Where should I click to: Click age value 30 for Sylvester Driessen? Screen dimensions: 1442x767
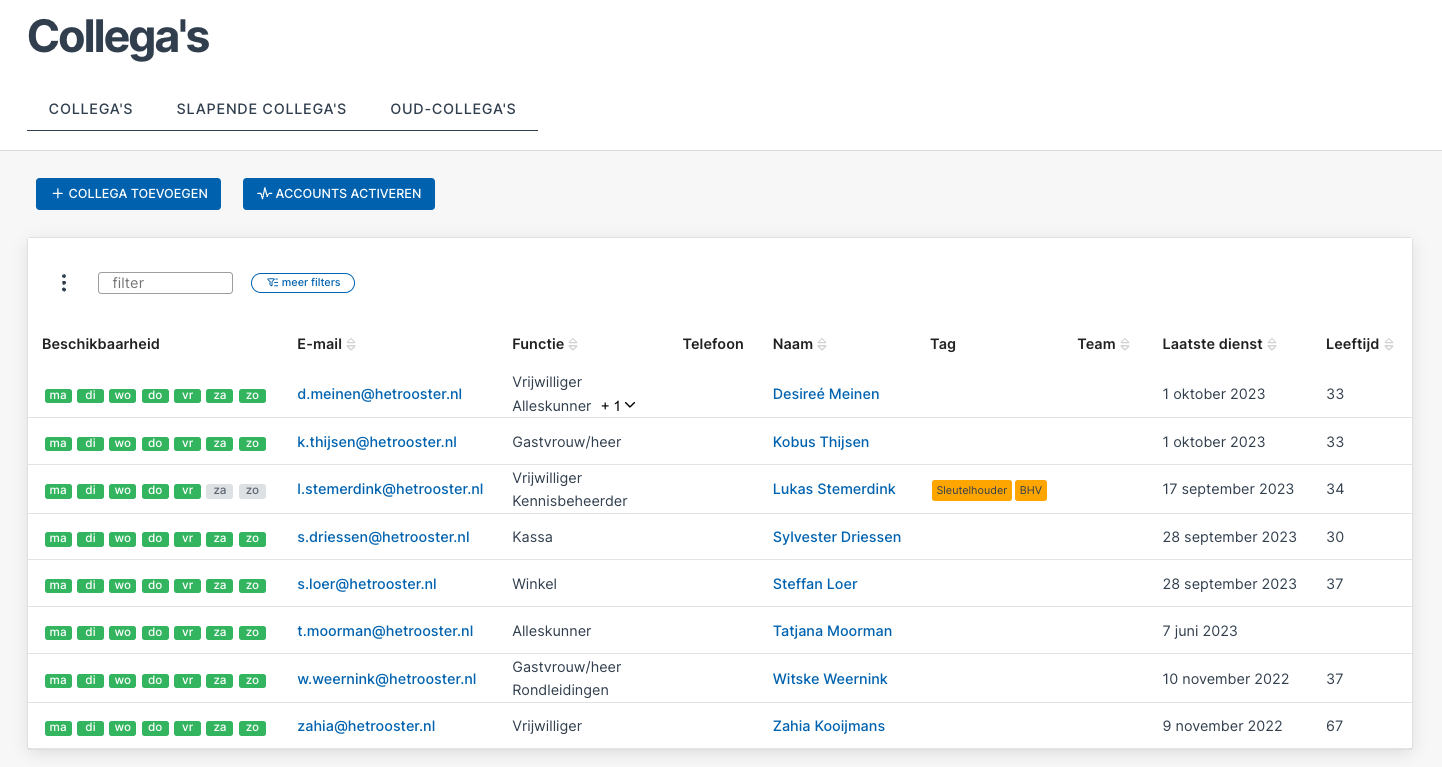click(x=1335, y=537)
